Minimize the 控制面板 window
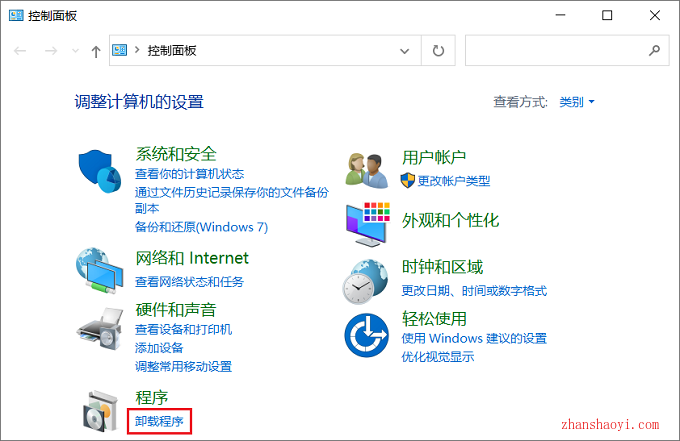Image resolution: width=680 pixels, height=441 pixels. (560, 16)
